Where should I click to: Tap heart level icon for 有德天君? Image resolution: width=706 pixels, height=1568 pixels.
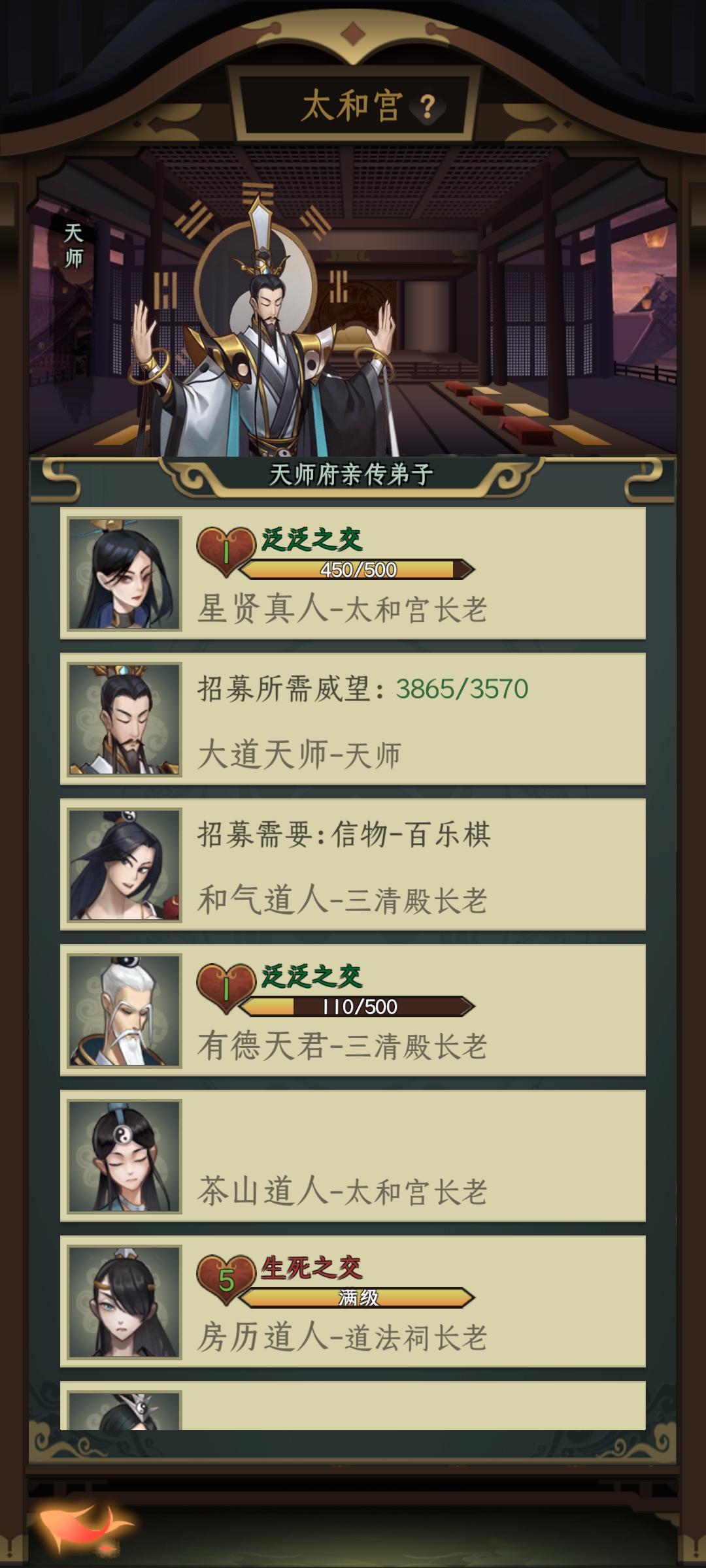click(x=226, y=989)
